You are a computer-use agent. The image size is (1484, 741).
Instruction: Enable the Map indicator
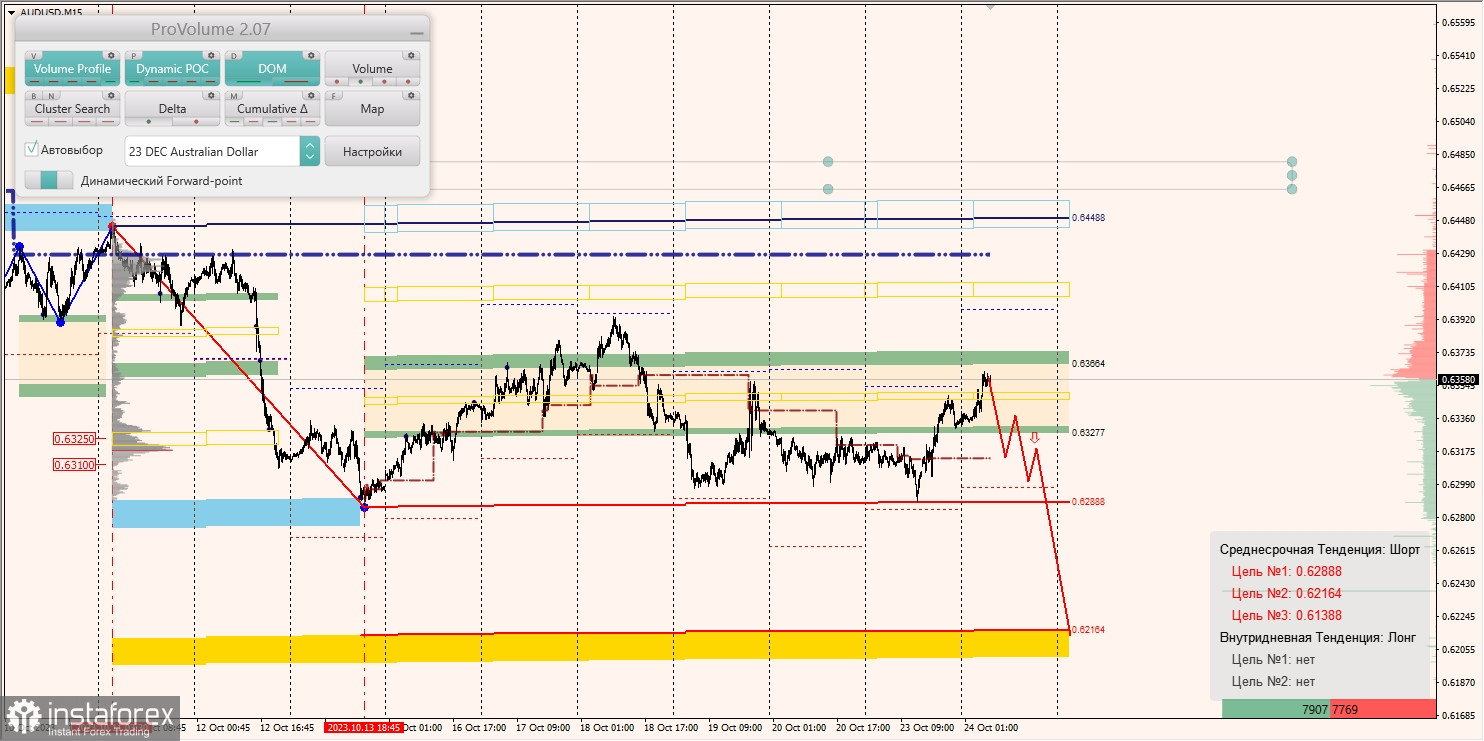click(x=373, y=109)
